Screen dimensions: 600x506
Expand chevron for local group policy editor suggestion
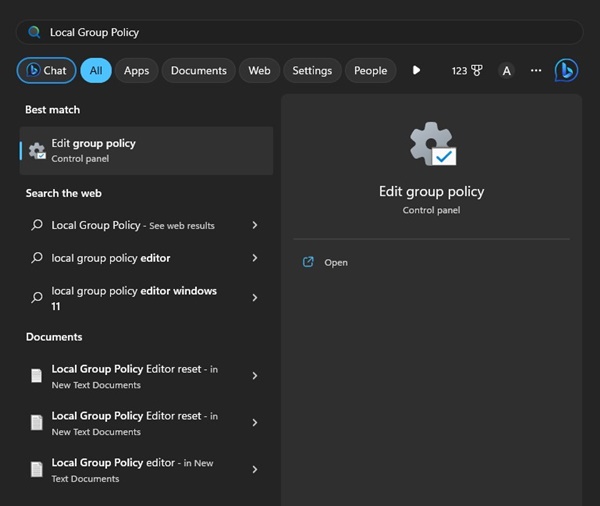(x=255, y=258)
